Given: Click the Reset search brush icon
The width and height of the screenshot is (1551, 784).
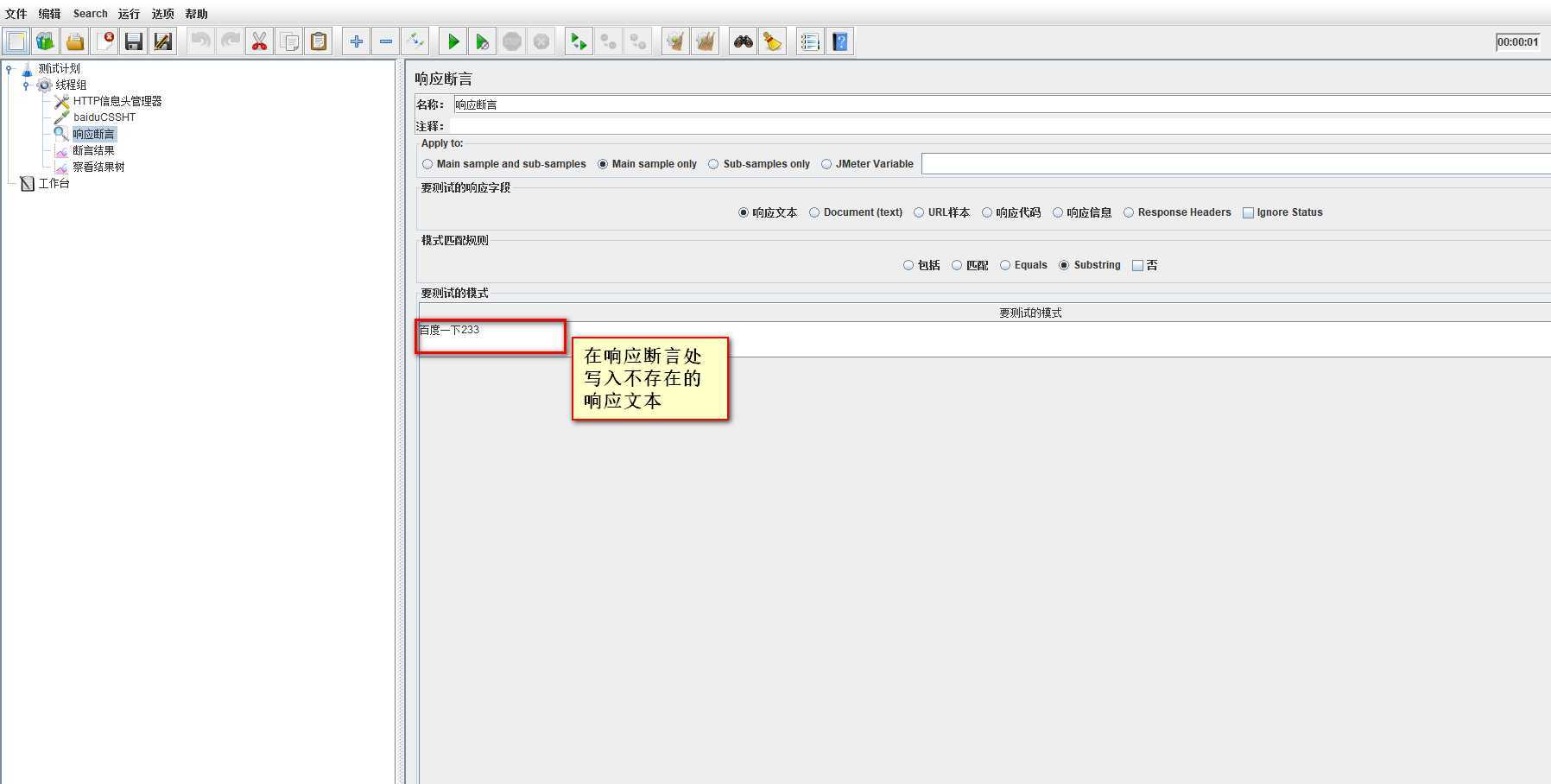Looking at the screenshot, I should (x=772, y=41).
